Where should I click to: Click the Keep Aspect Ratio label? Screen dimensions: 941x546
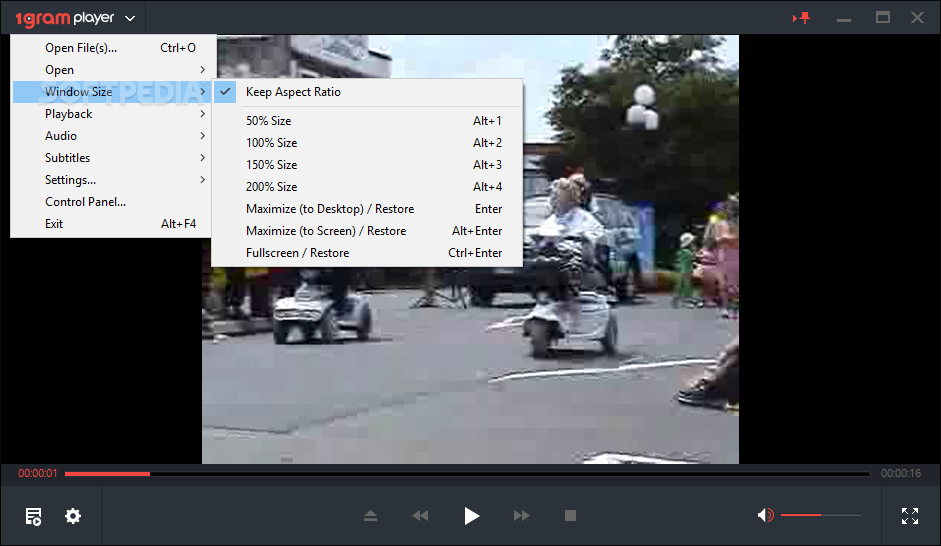click(x=293, y=92)
